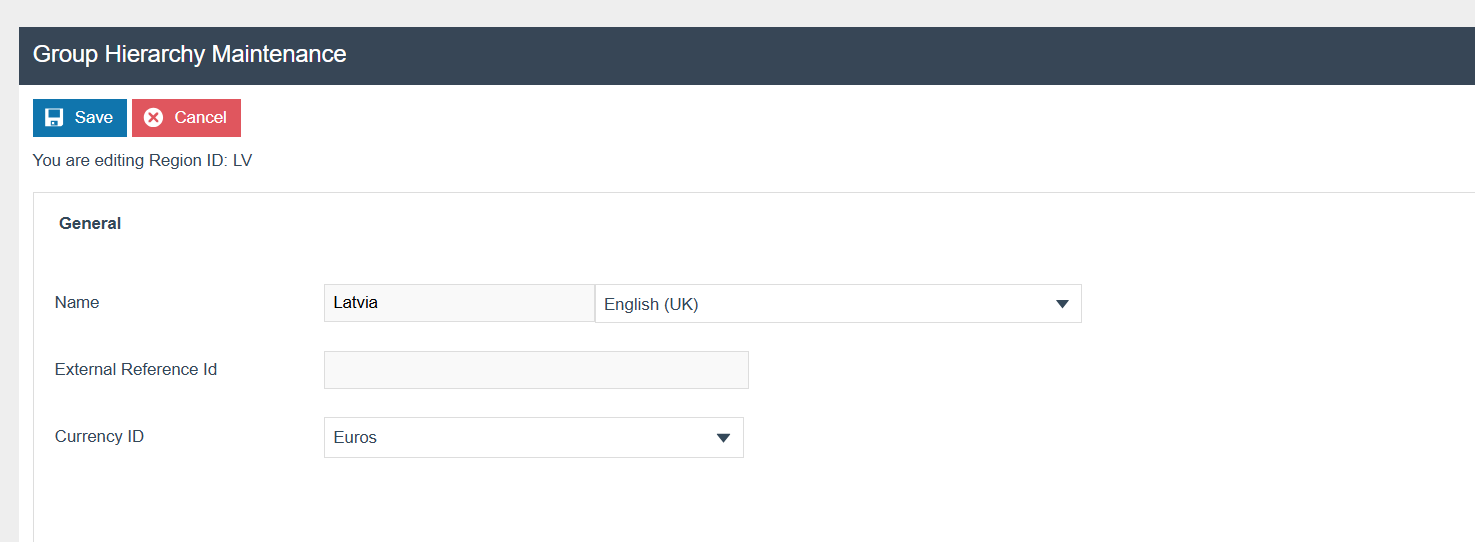This screenshot has width=1475, height=542.
Task: Click the External Reference Id label
Action: [136, 370]
